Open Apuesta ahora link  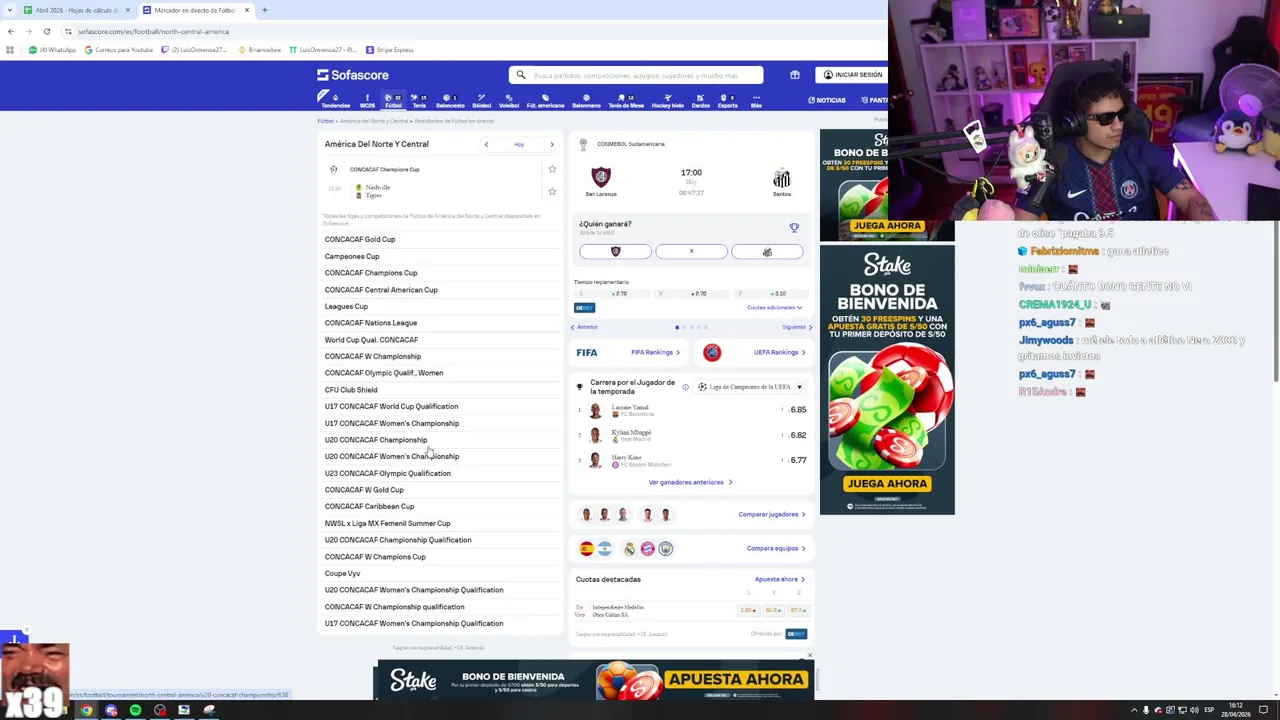(780, 579)
